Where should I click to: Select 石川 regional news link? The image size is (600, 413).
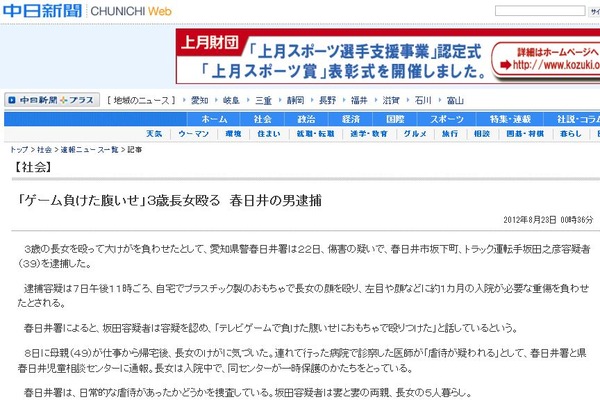(x=423, y=100)
